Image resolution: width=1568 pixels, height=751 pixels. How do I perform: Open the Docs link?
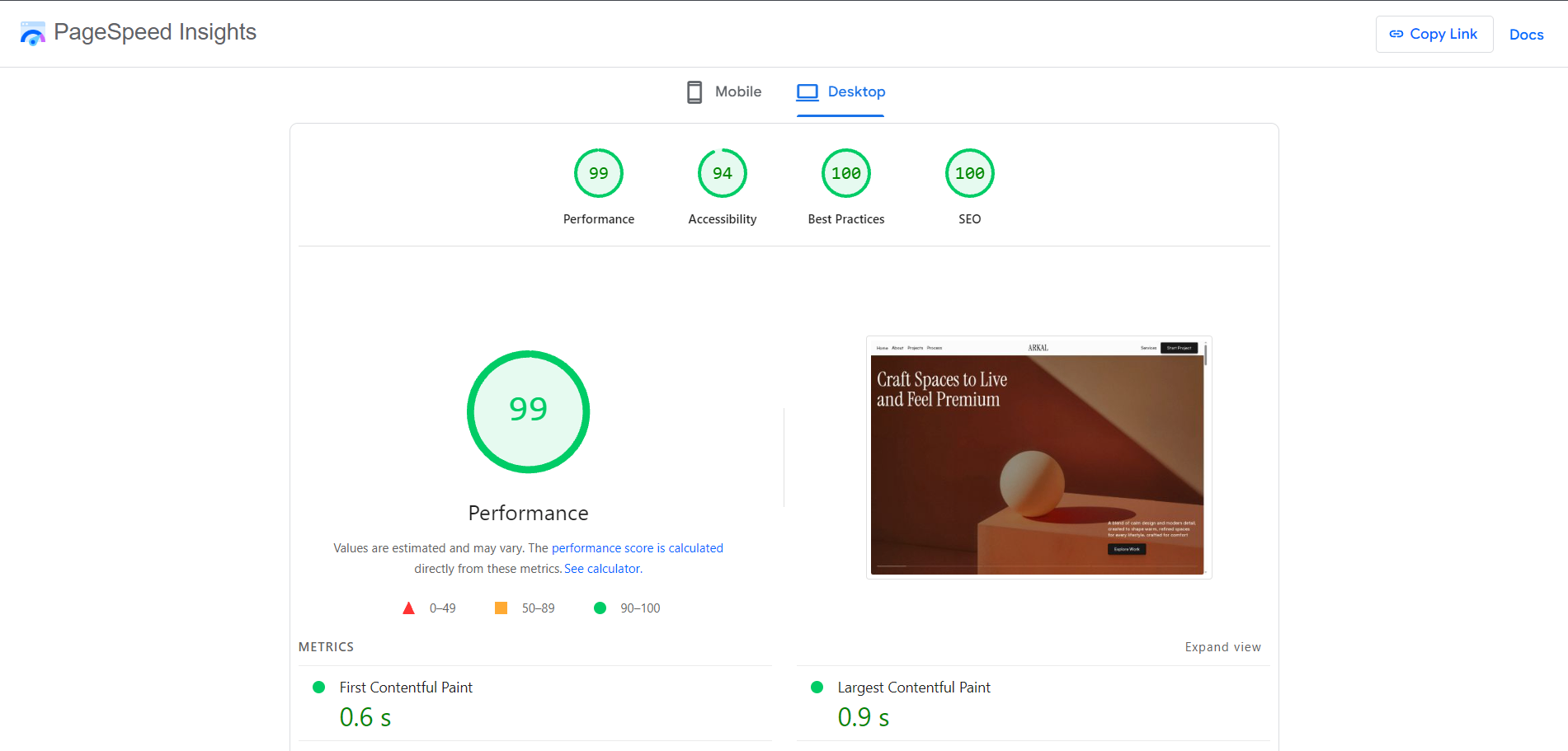(x=1526, y=35)
